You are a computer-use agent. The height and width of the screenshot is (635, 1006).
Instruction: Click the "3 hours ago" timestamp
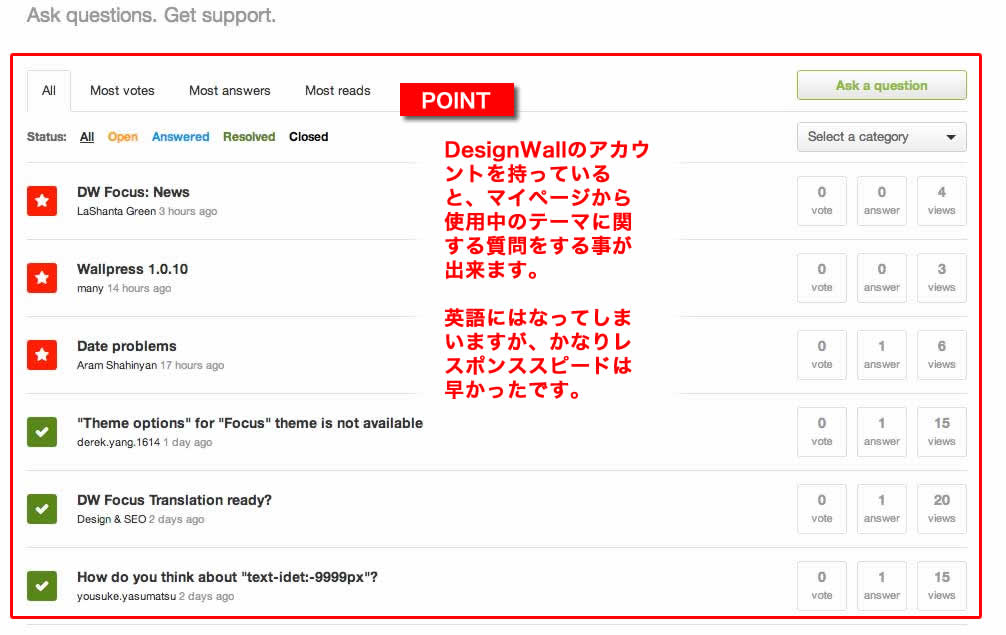(x=188, y=212)
